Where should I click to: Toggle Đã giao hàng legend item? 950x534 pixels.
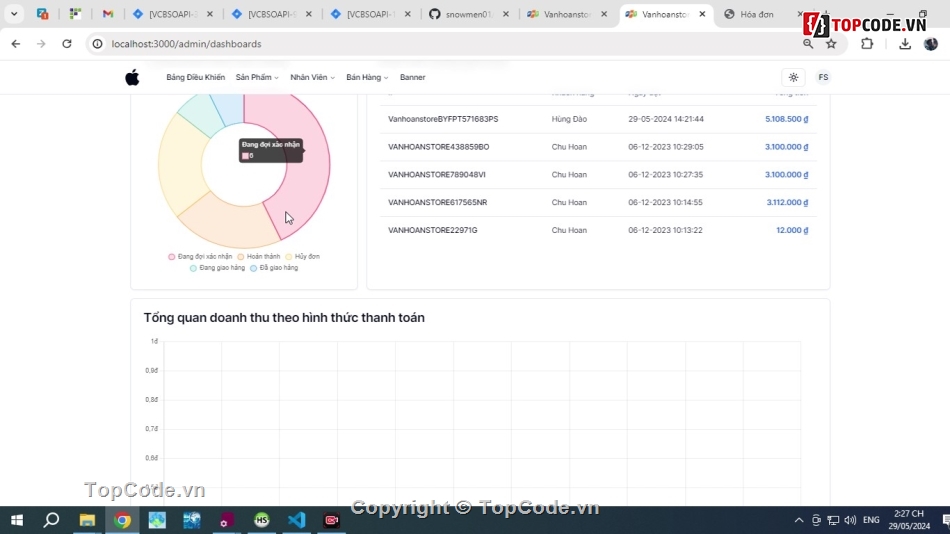click(274, 267)
